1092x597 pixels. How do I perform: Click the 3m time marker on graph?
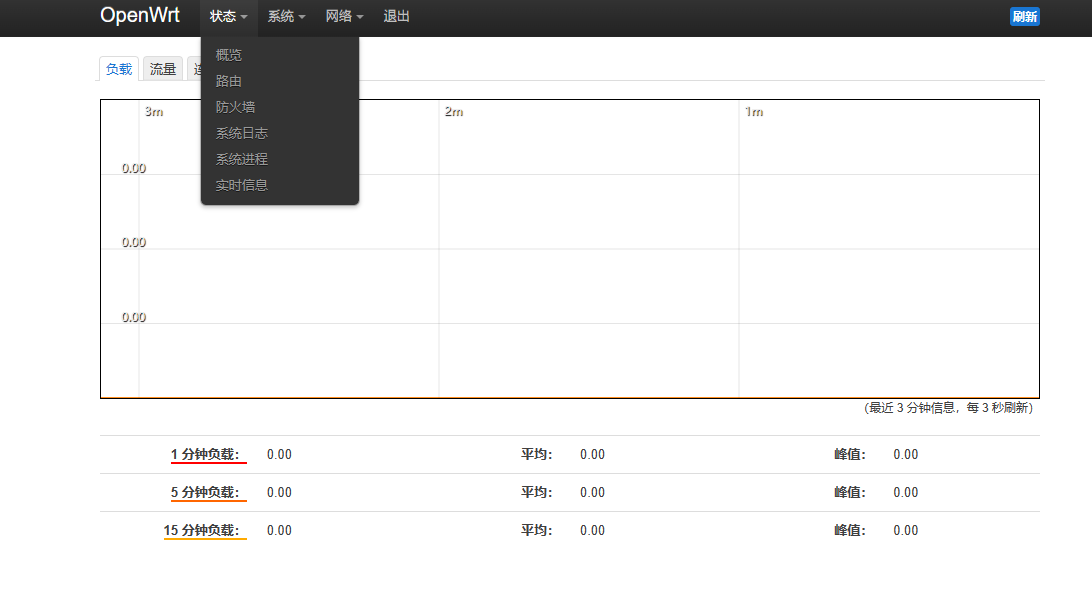(x=154, y=112)
